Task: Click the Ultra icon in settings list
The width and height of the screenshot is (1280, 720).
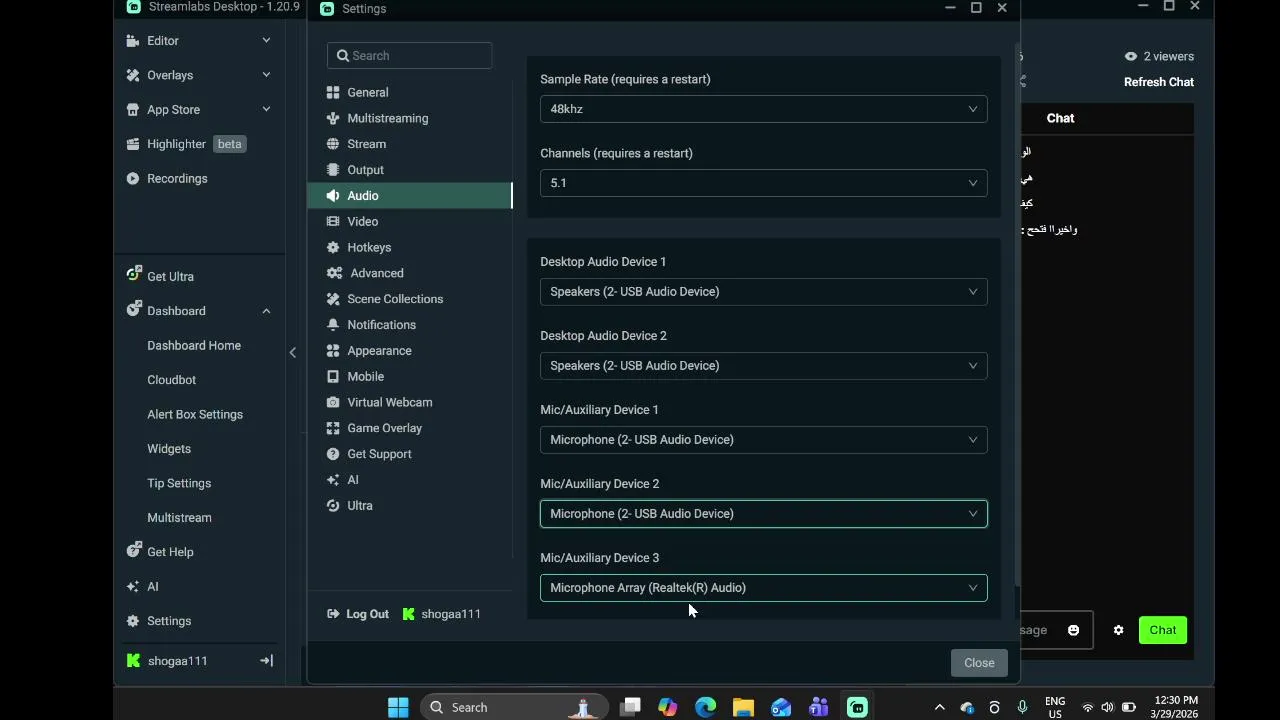Action: tap(333, 506)
